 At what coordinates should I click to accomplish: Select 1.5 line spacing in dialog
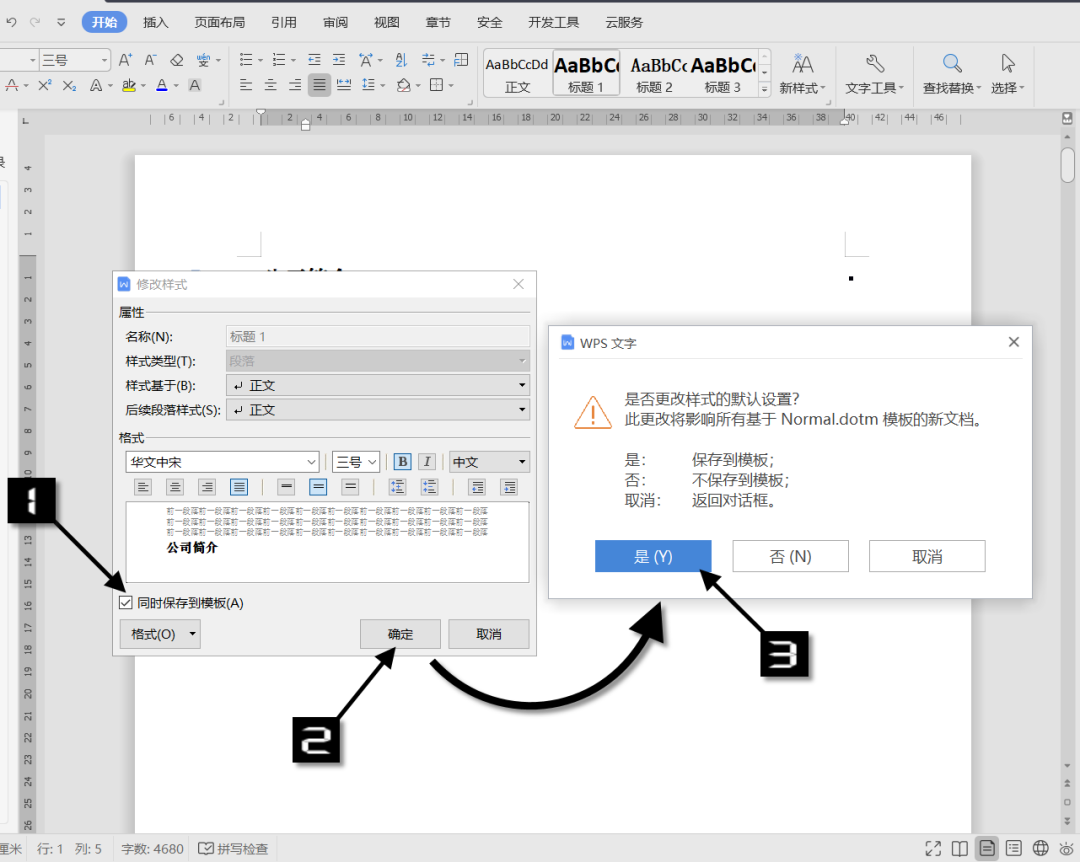pos(318,487)
